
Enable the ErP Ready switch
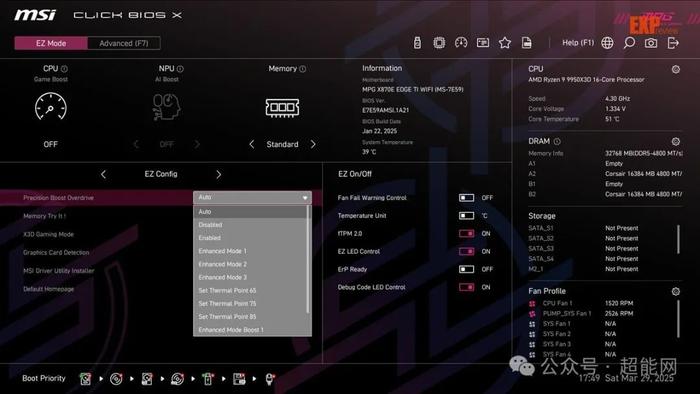(467, 269)
